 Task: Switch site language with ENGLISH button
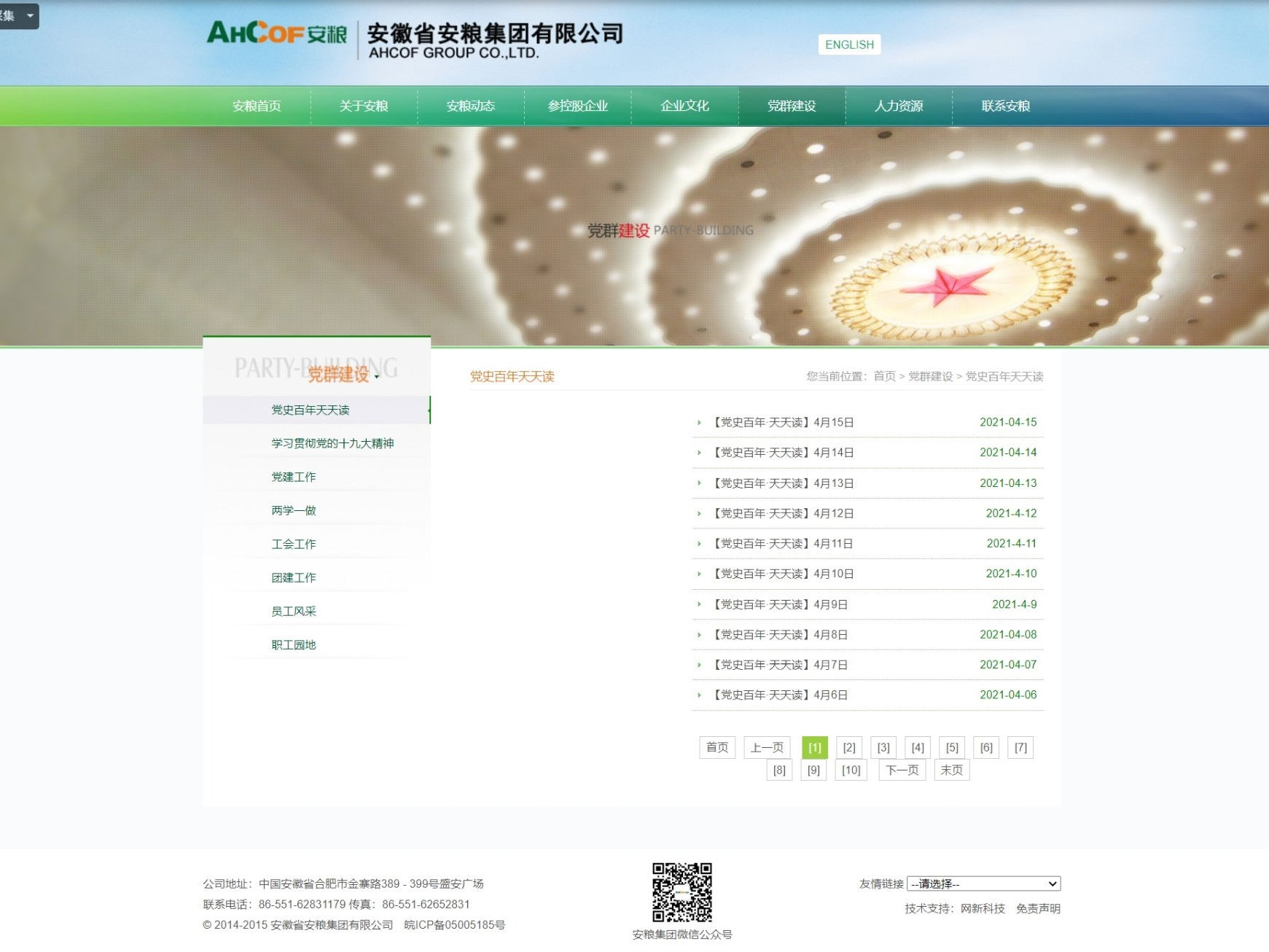849,44
